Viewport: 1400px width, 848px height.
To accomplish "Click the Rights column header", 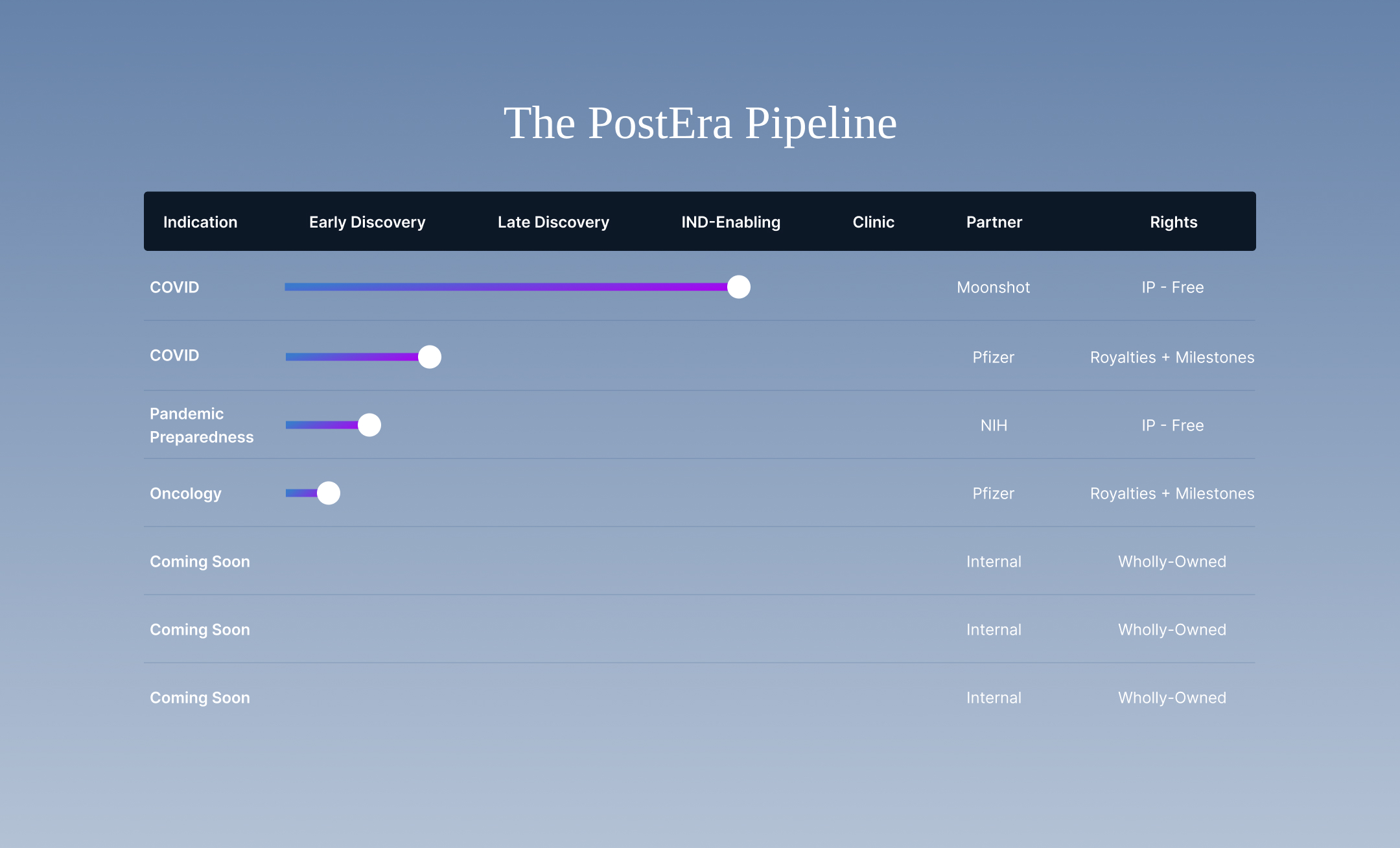I will [1173, 222].
